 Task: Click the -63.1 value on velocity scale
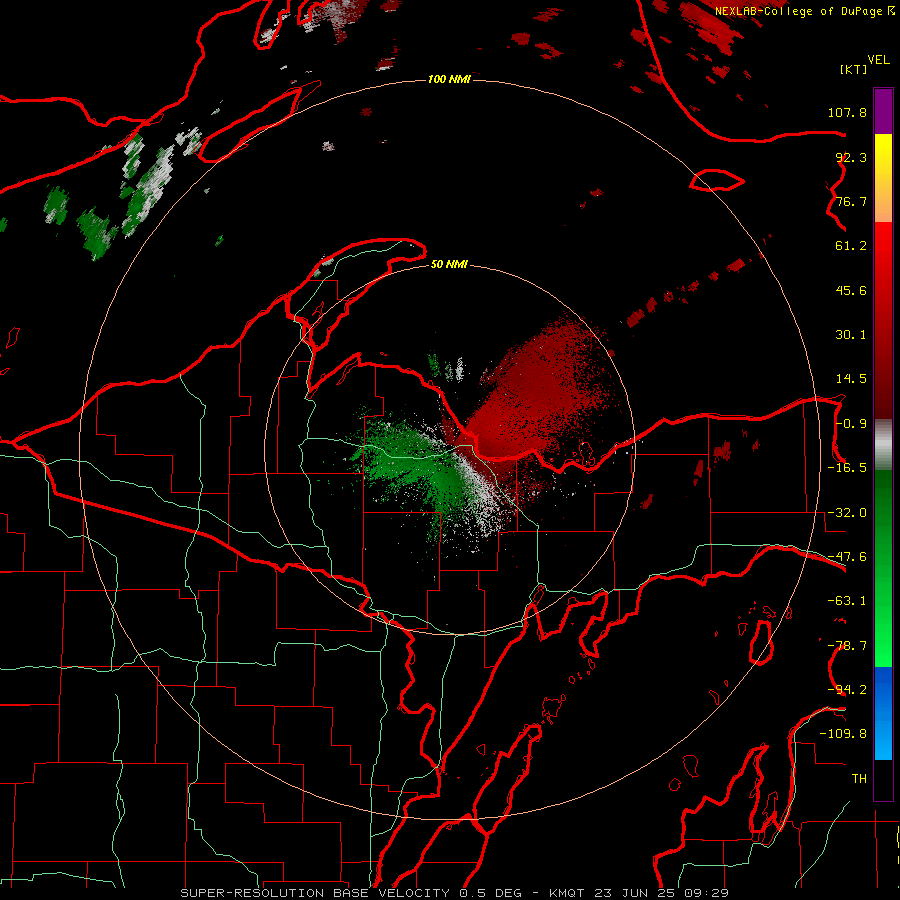point(847,601)
